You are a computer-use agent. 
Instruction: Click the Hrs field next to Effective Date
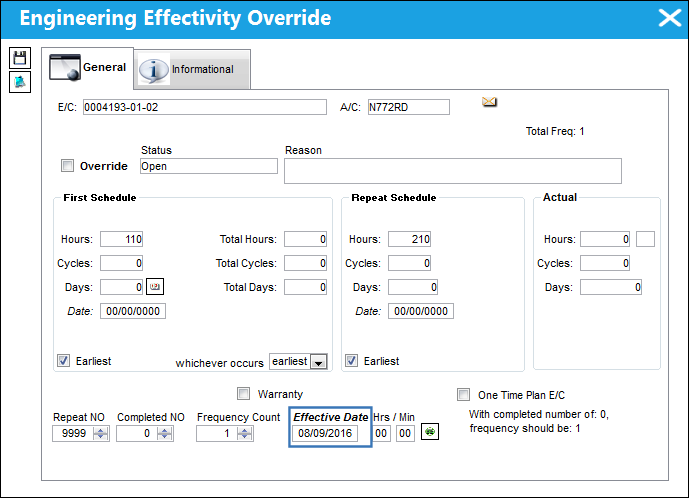click(x=381, y=433)
